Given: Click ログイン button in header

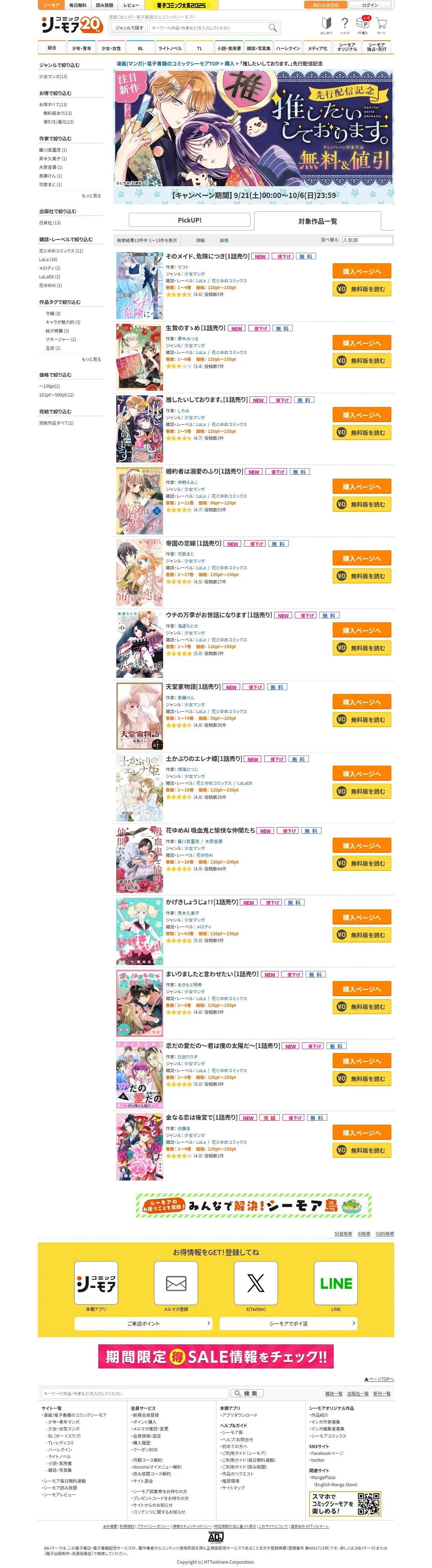Looking at the screenshot, I should pyautogui.click(x=370, y=5).
